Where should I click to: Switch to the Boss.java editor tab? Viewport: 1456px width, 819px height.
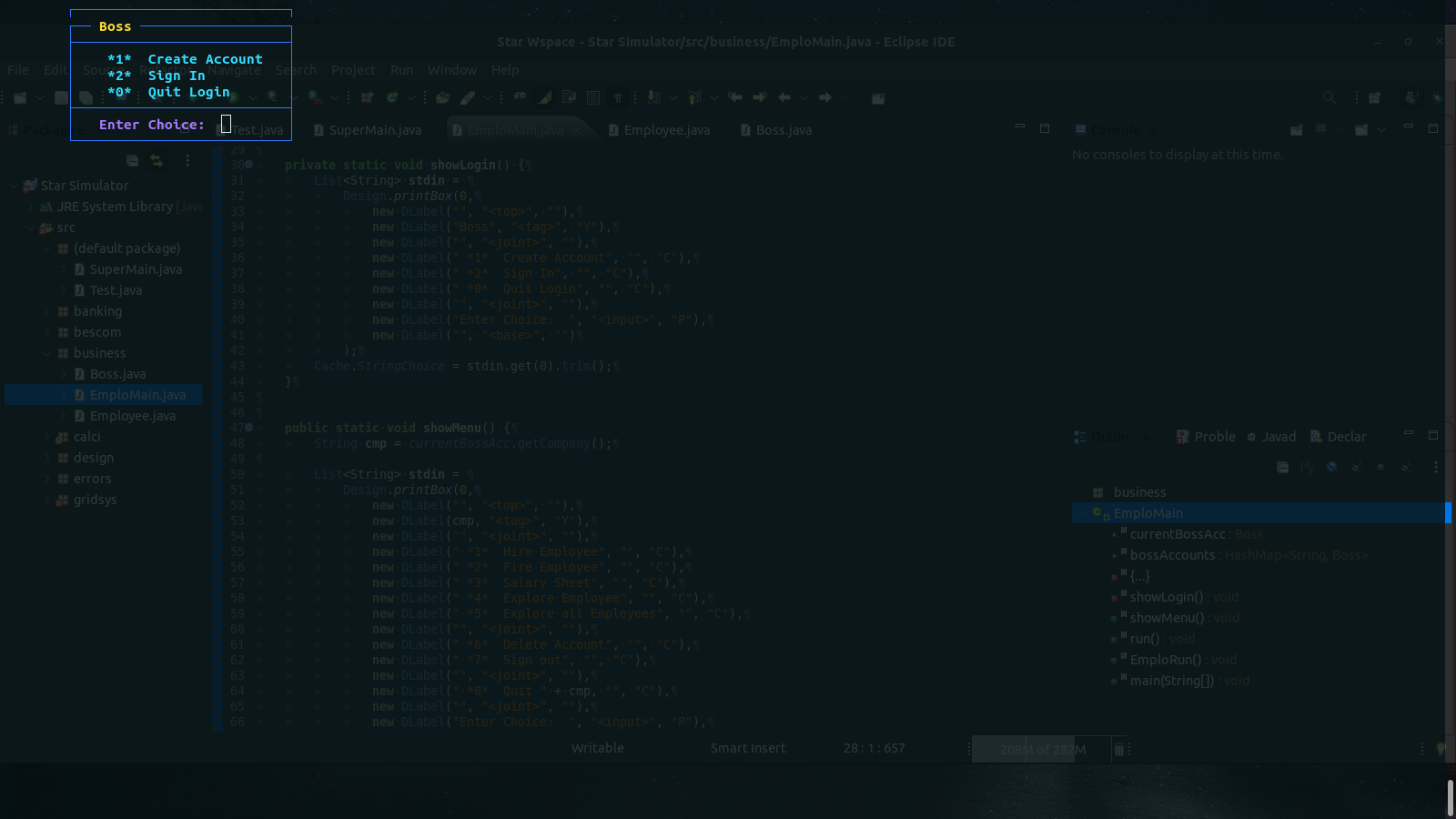(783, 129)
